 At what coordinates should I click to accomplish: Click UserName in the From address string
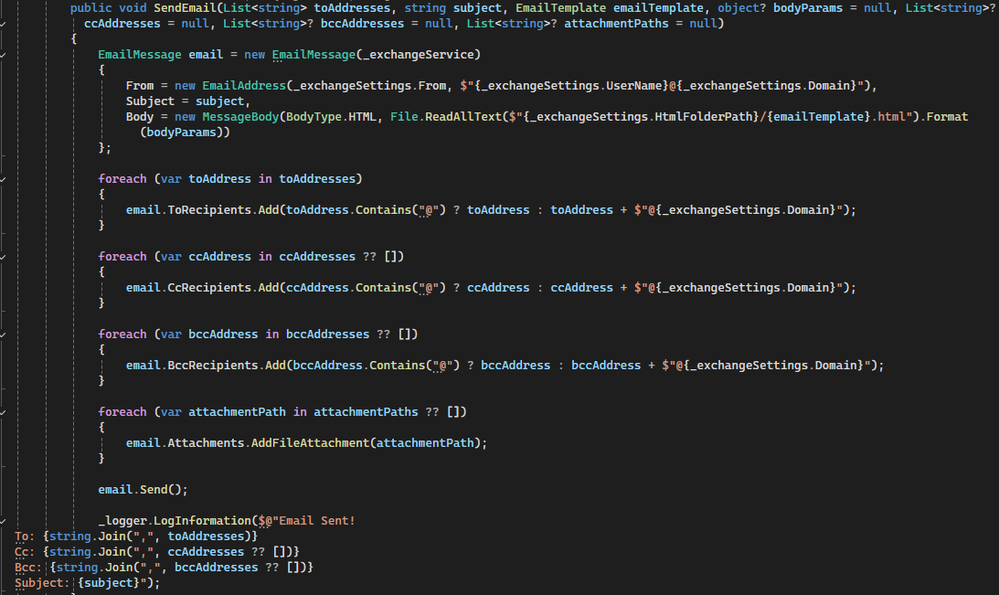tap(633, 85)
